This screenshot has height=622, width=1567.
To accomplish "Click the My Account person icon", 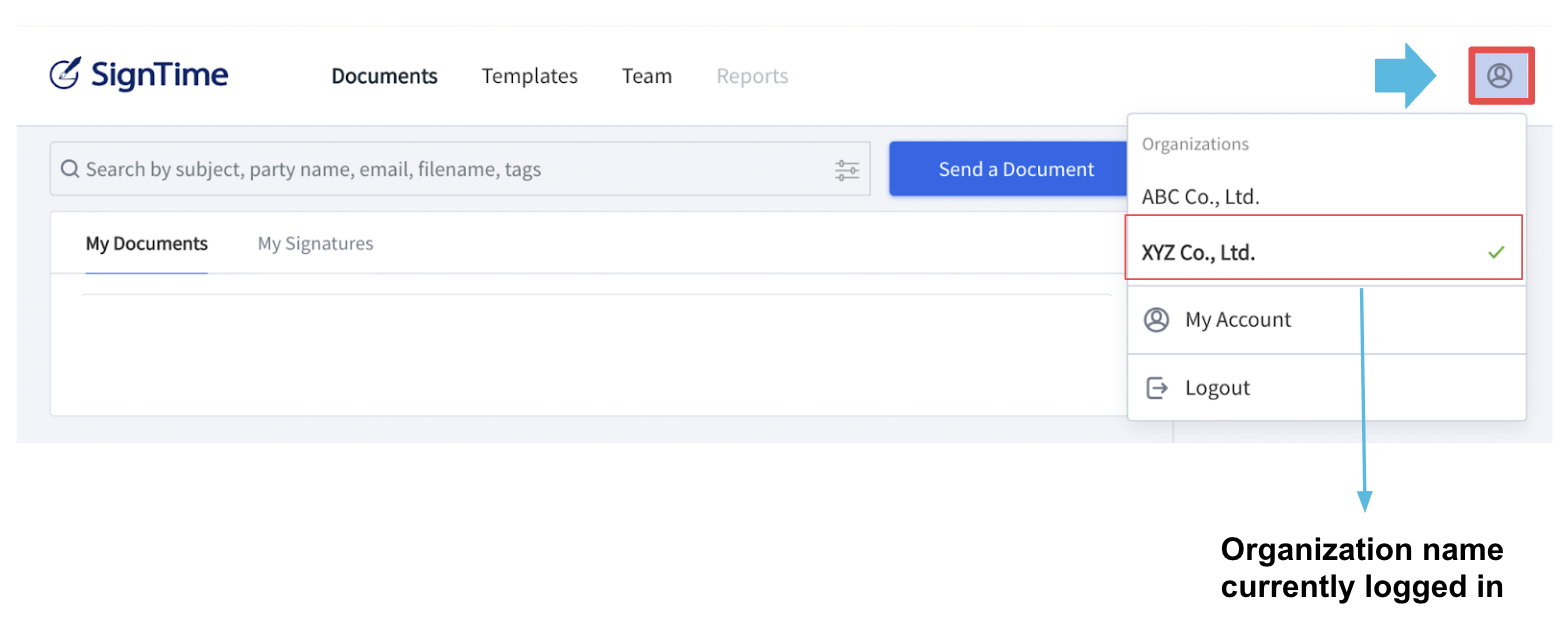I will [x=1157, y=320].
